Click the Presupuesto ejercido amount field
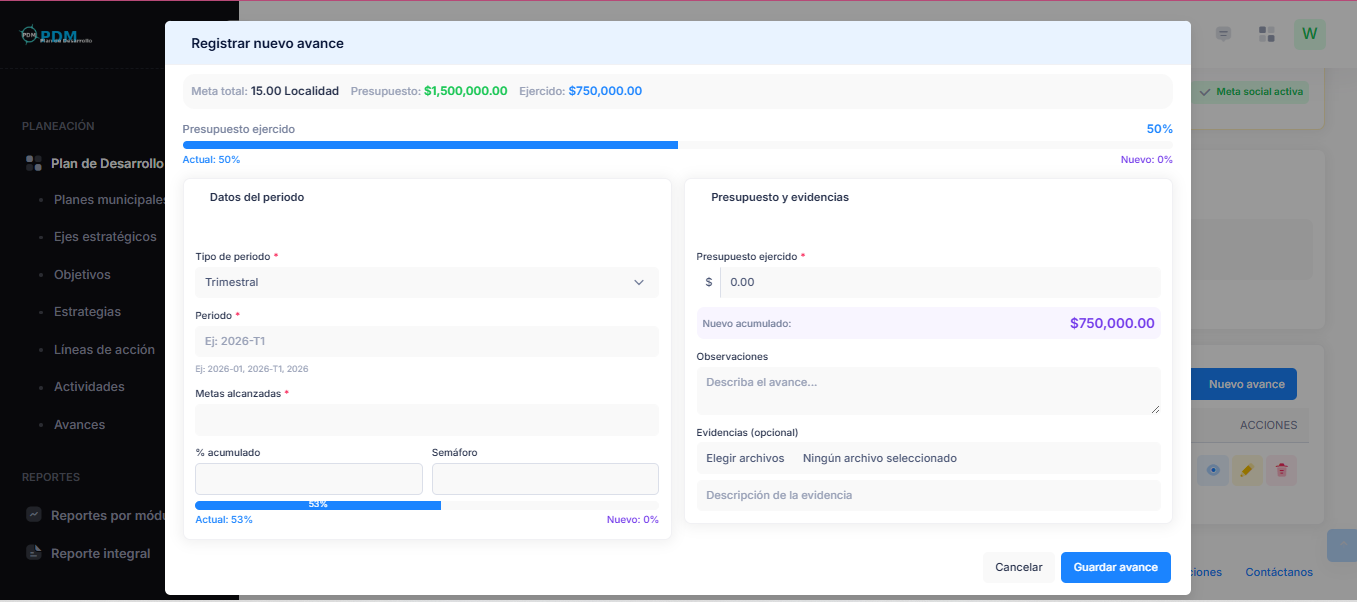Image resolution: width=1357 pixels, height=602 pixels. point(940,282)
